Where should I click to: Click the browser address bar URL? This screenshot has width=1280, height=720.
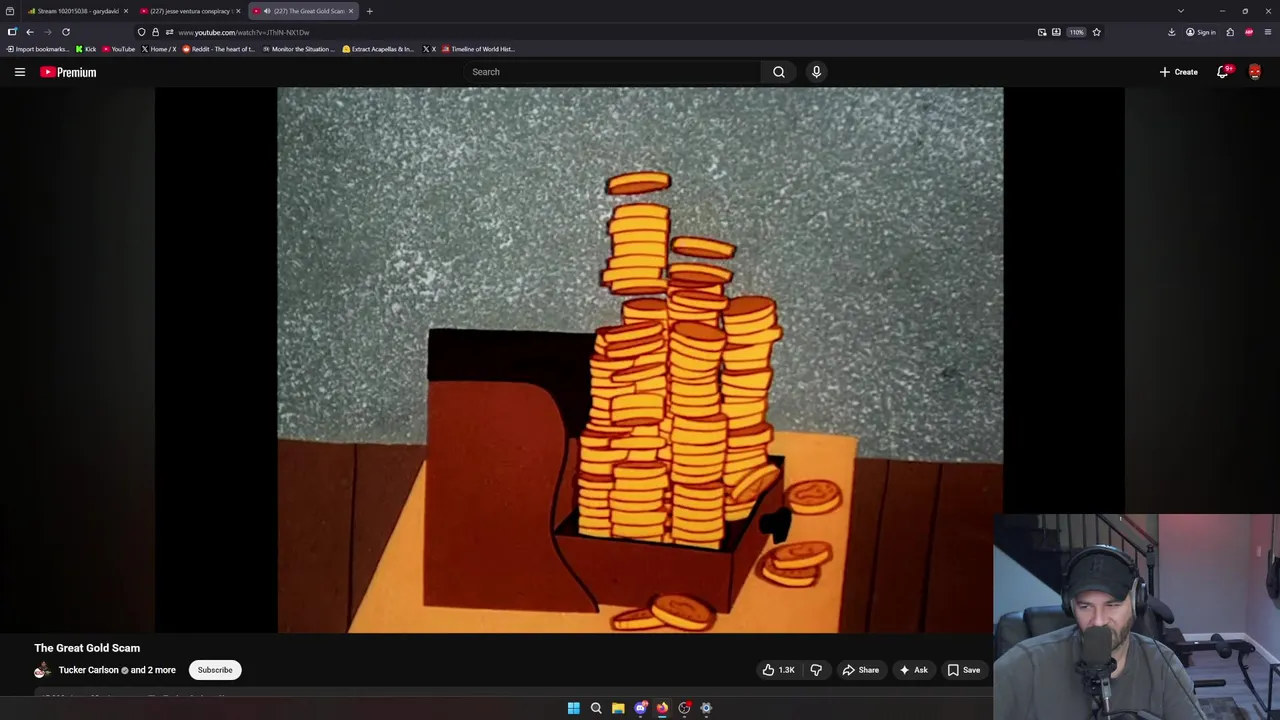pyautogui.click(x=244, y=32)
